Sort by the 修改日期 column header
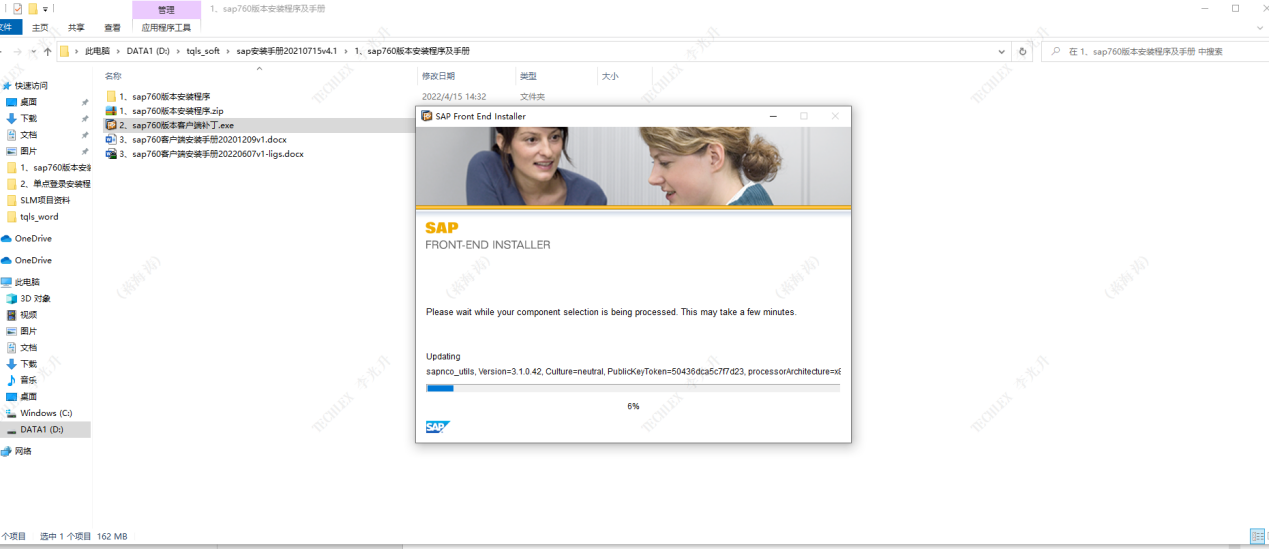This screenshot has width=1269, height=549. pos(438,76)
